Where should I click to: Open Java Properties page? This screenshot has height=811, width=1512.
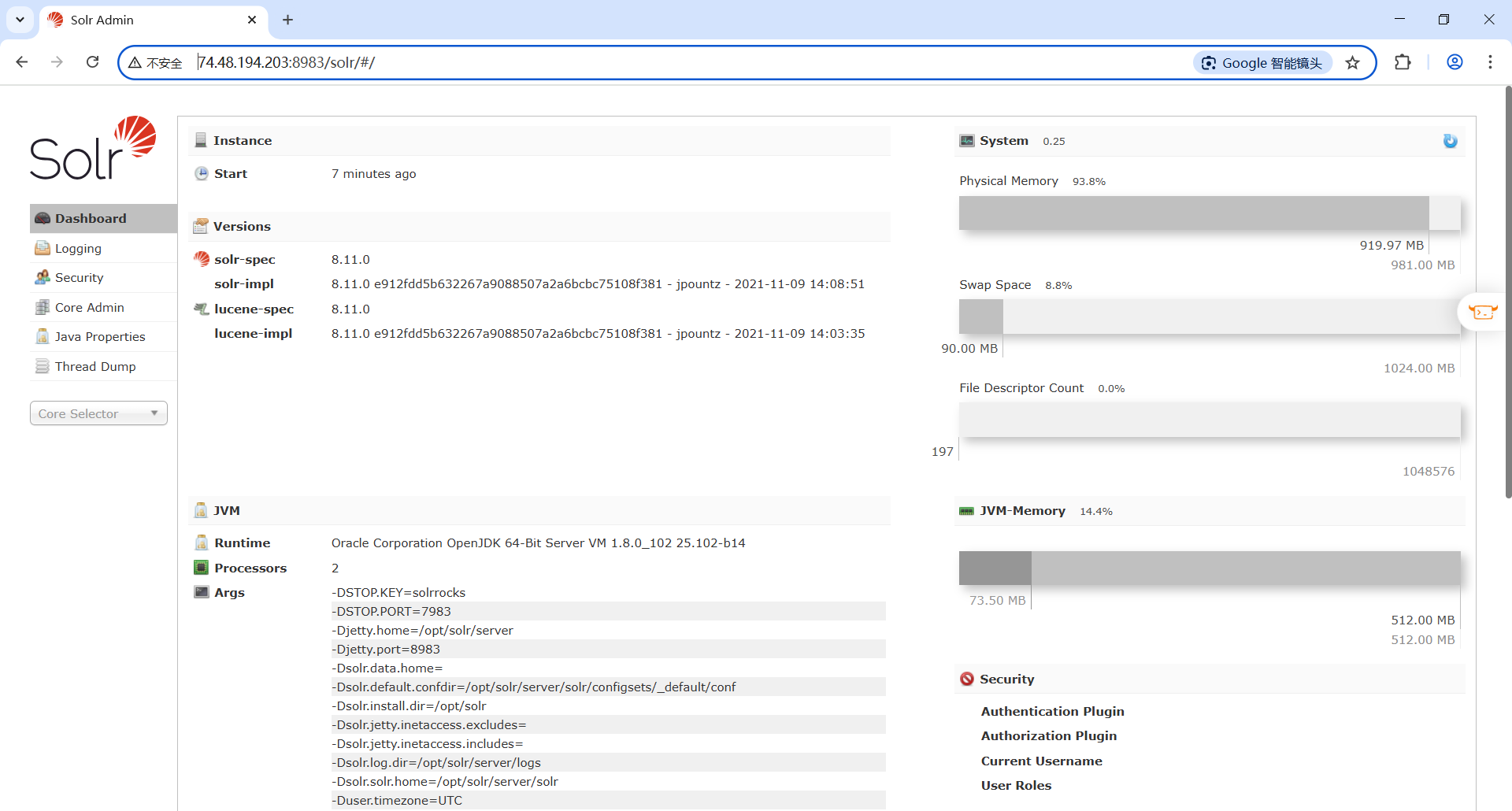103,337
